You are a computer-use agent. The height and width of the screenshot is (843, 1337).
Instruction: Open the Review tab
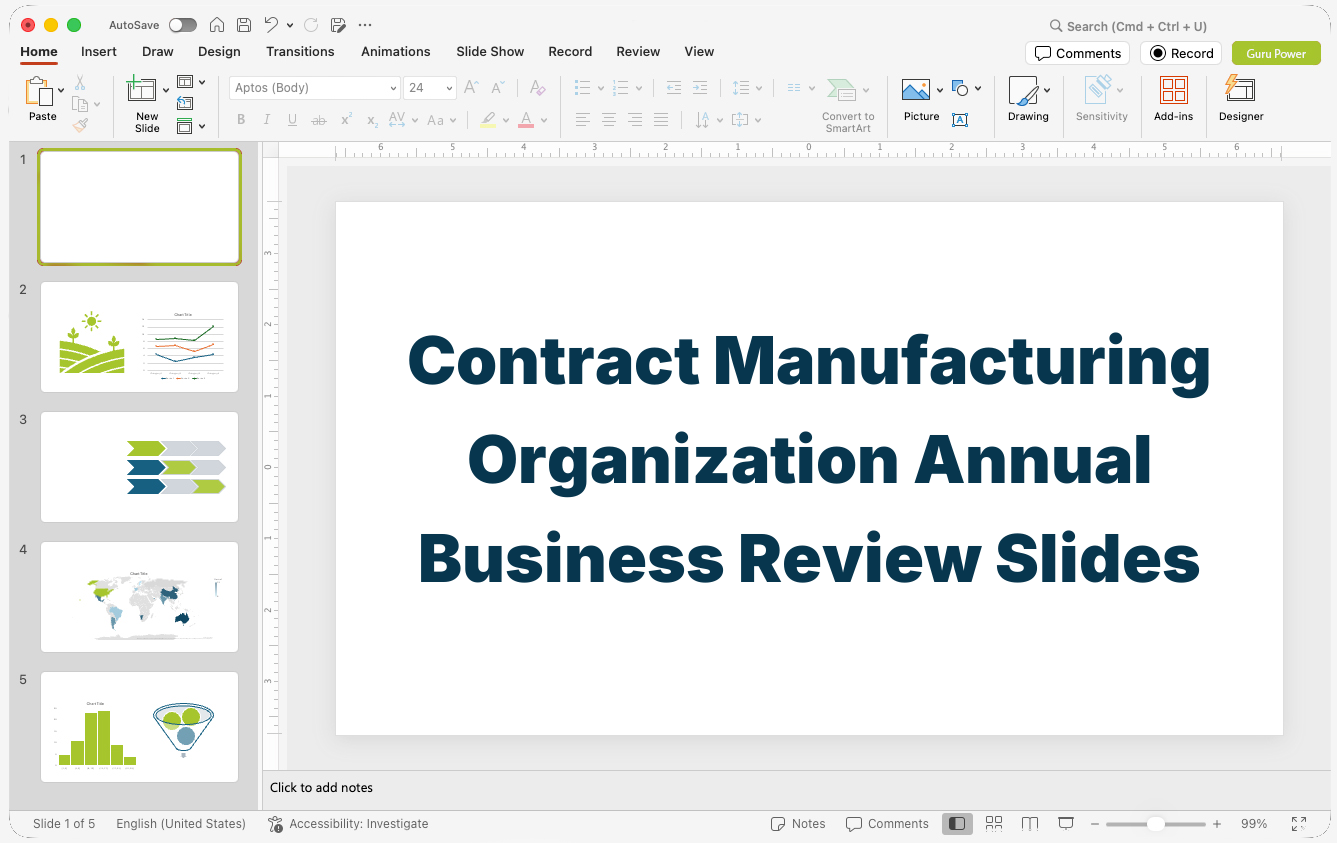click(x=638, y=52)
